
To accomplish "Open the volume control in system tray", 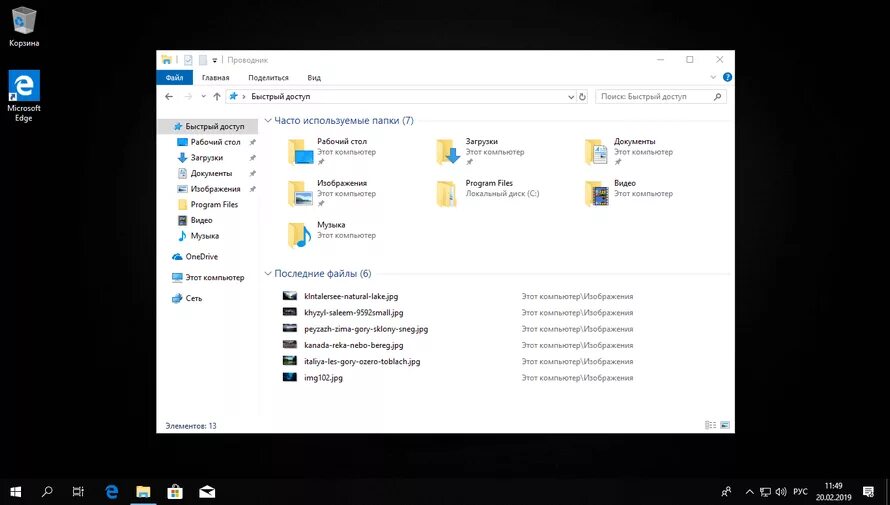I will (x=781, y=492).
